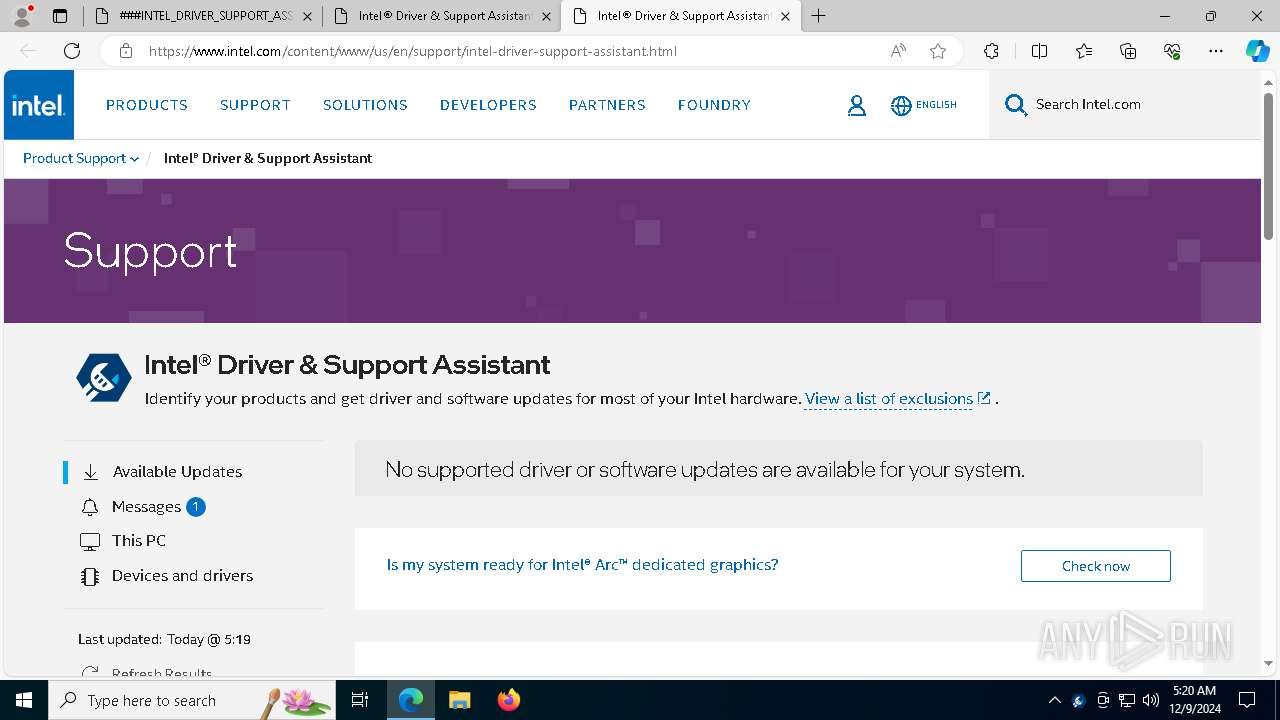Viewport: 1280px width, 720px height.
Task: Click ENGLISH language selector
Action: (936, 105)
